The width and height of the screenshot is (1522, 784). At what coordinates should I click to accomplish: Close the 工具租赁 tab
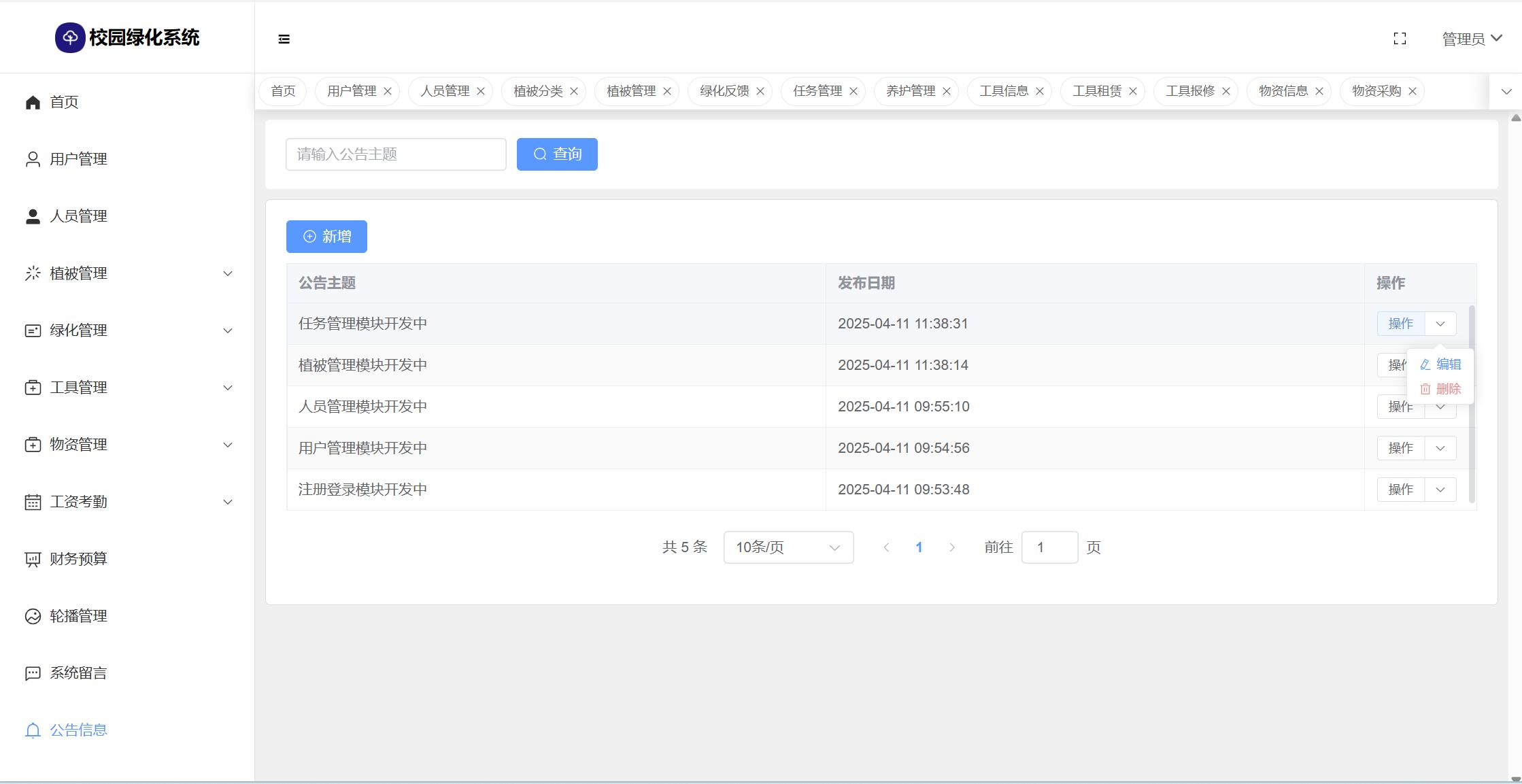click(x=1133, y=91)
